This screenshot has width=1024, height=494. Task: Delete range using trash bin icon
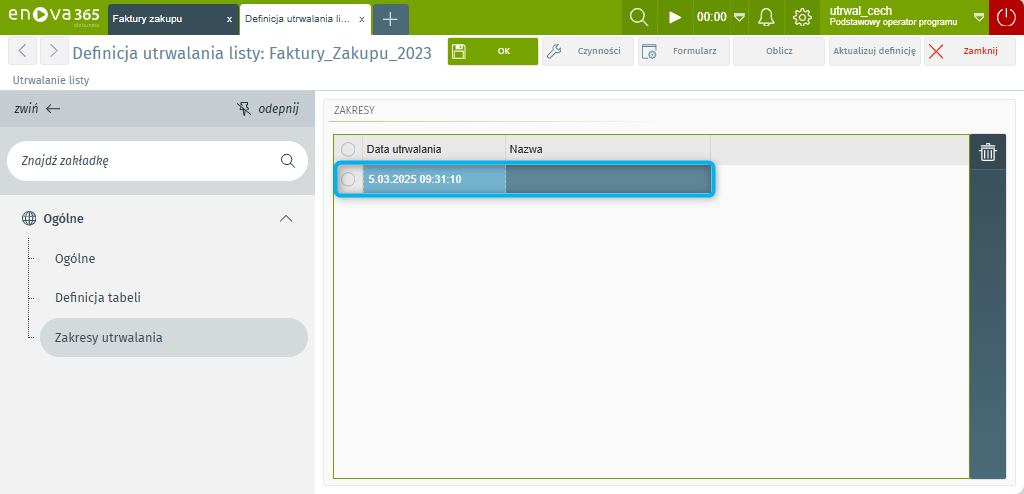coord(988,152)
